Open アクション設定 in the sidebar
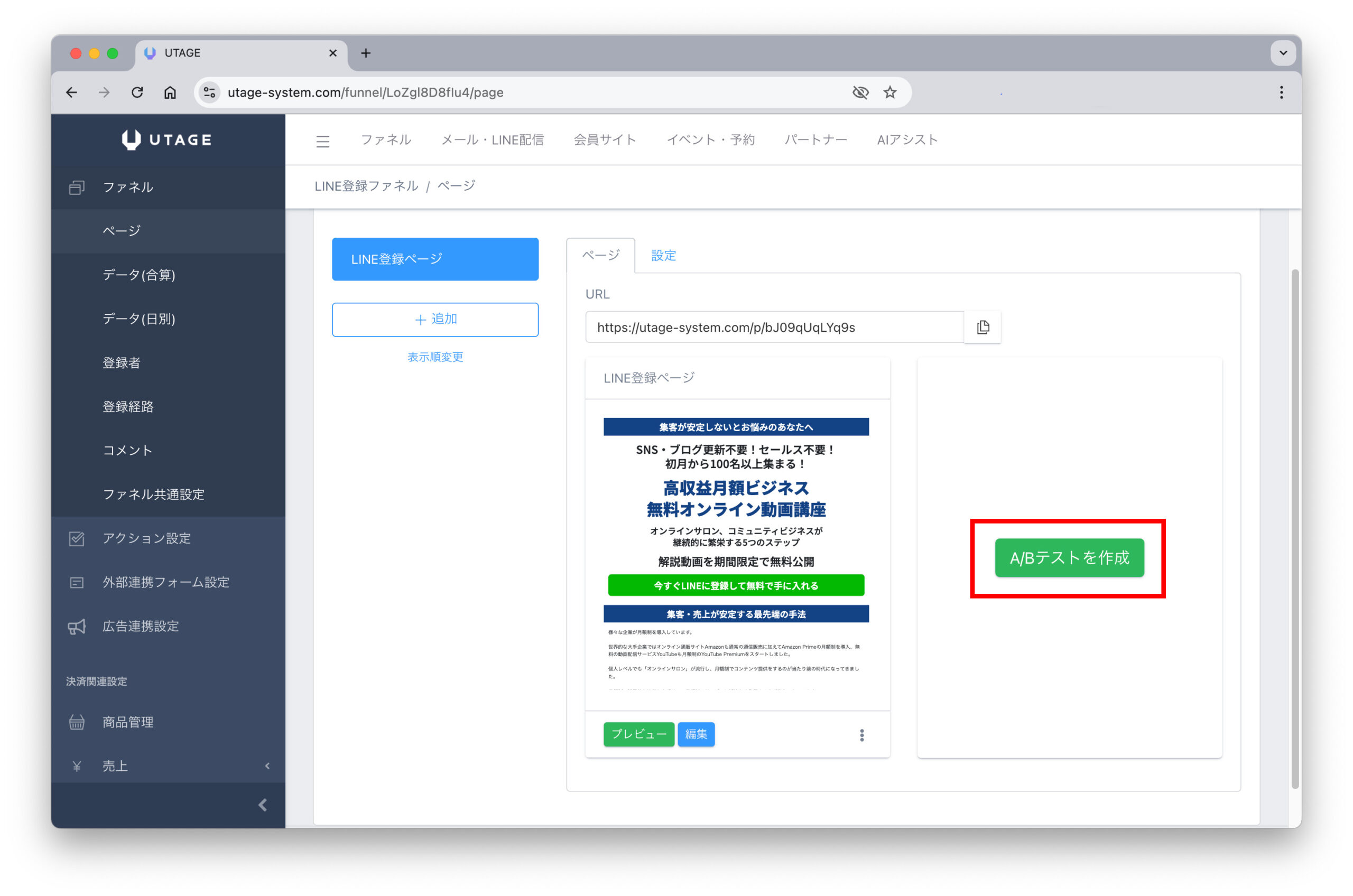The image size is (1353, 896). click(168, 538)
